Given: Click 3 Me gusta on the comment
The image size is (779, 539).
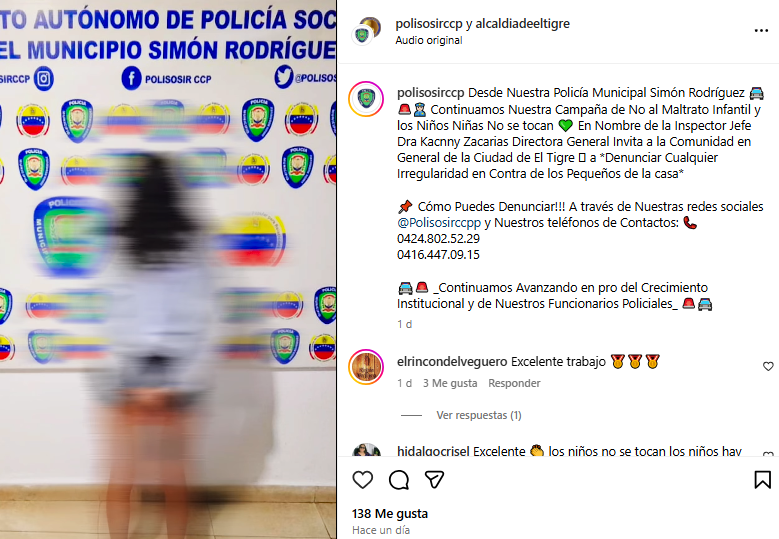Looking at the screenshot, I should (450, 383).
